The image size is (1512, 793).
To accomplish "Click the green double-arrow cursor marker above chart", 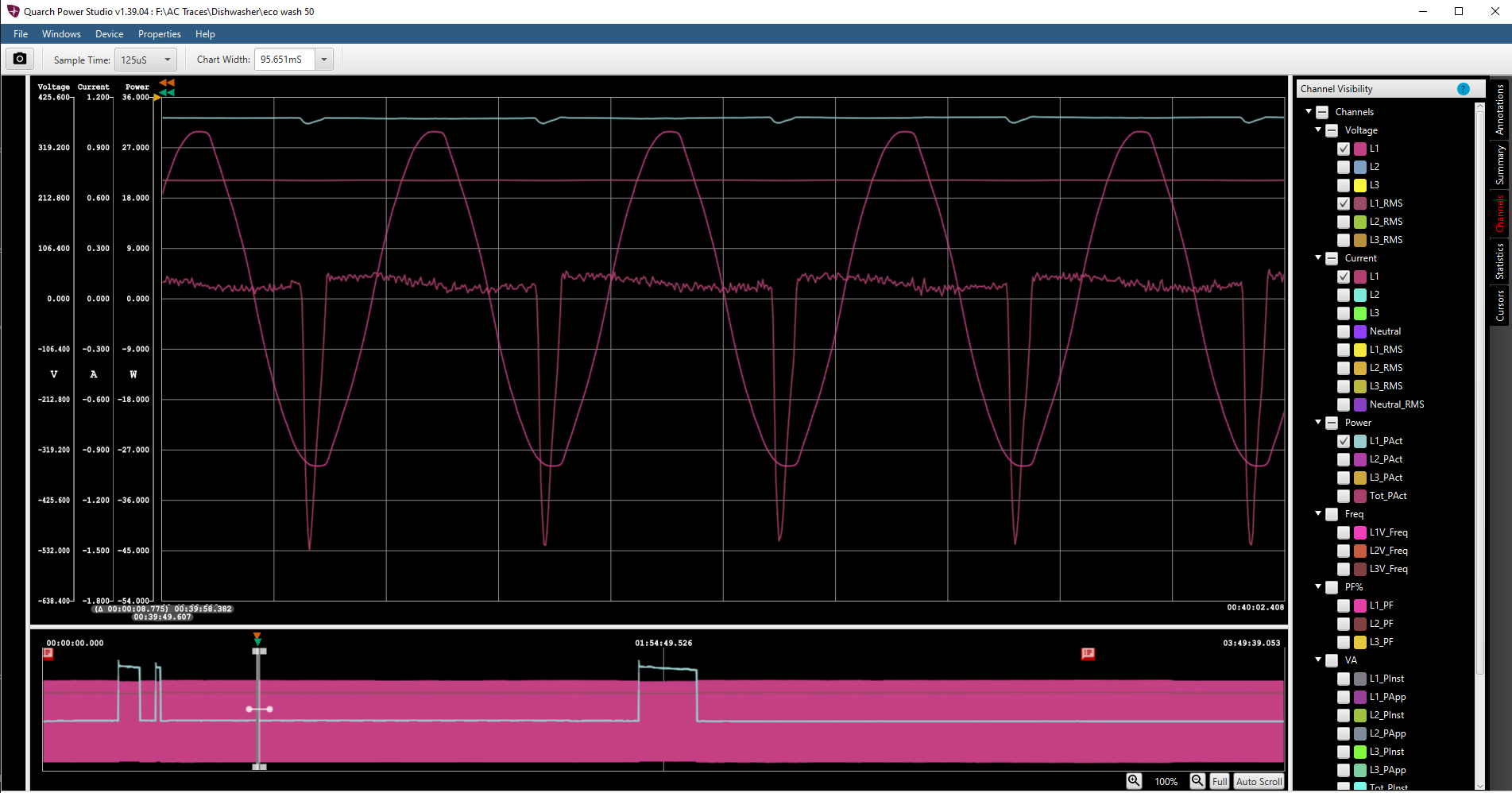I will click(x=167, y=92).
